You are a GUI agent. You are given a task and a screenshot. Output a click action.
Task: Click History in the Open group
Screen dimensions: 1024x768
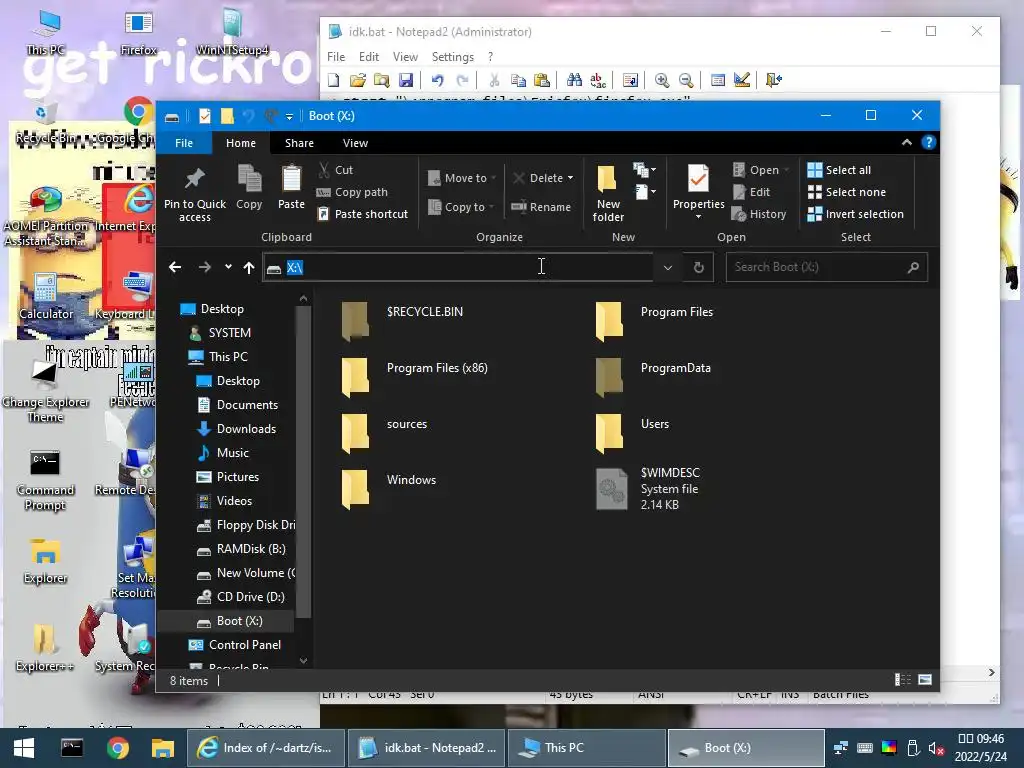coord(759,214)
